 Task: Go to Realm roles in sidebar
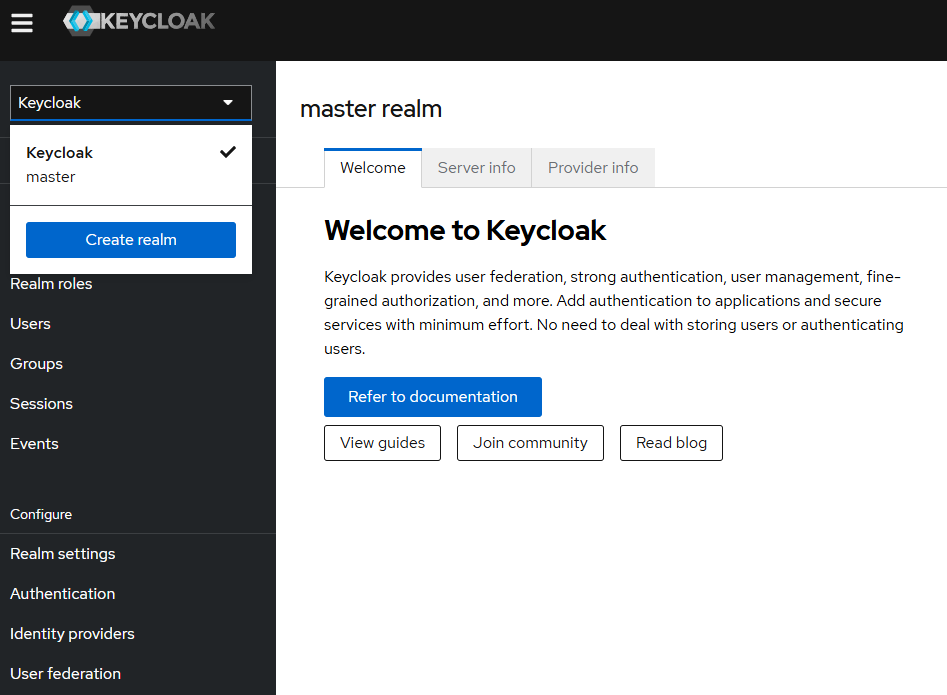point(51,284)
